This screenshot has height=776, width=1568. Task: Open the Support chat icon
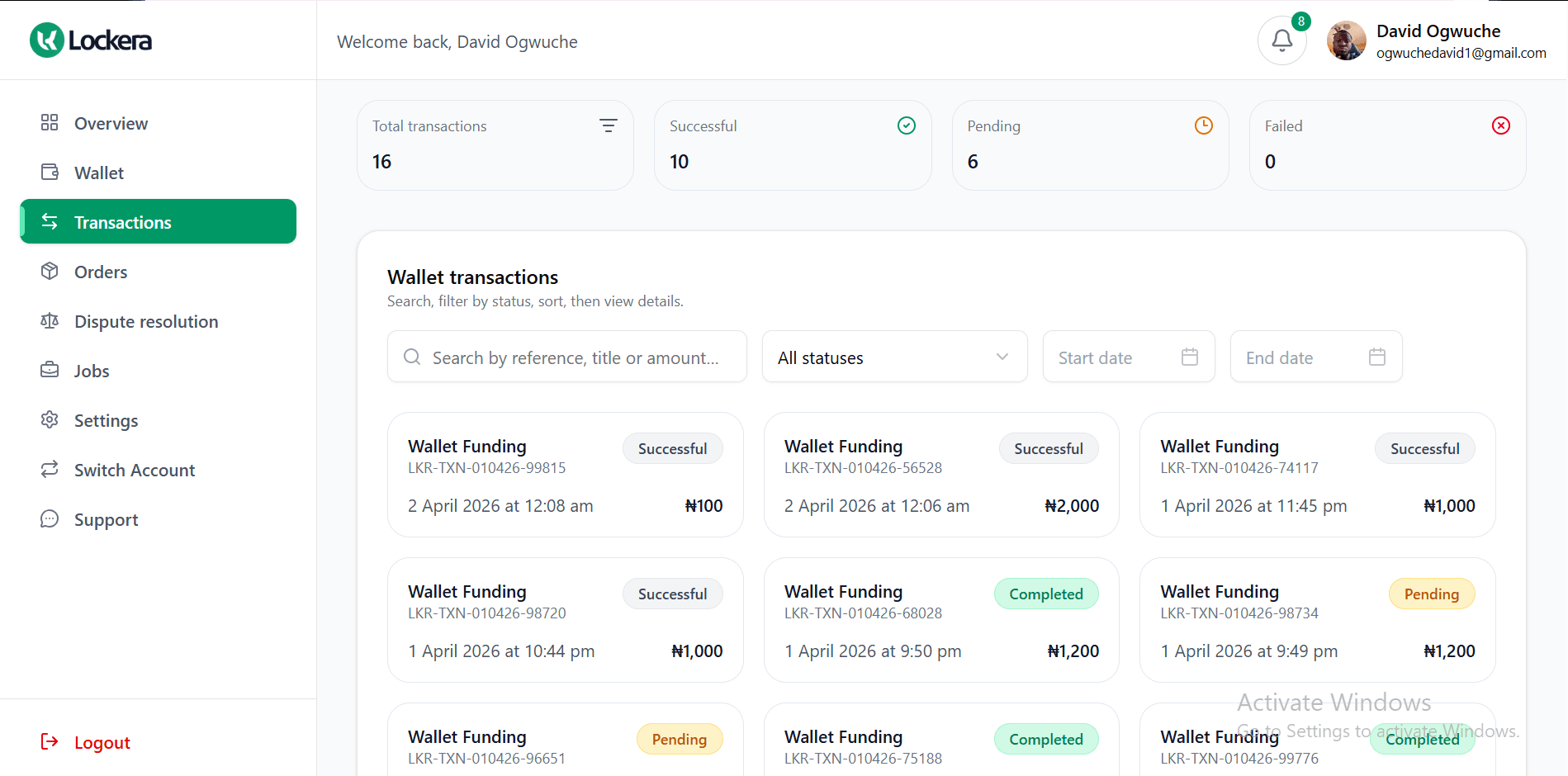coord(50,518)
